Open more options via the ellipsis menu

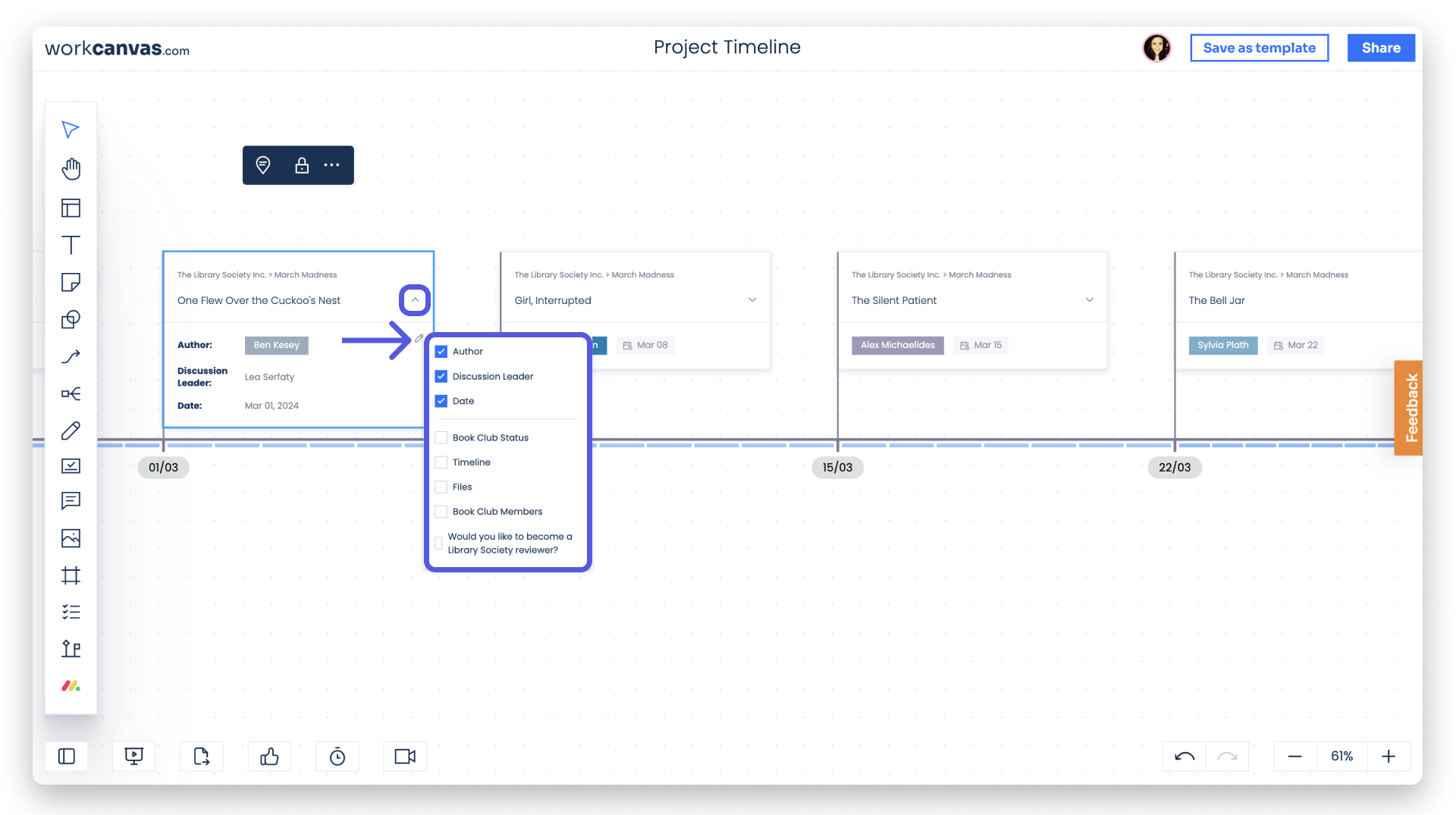(x=331, y=165)
